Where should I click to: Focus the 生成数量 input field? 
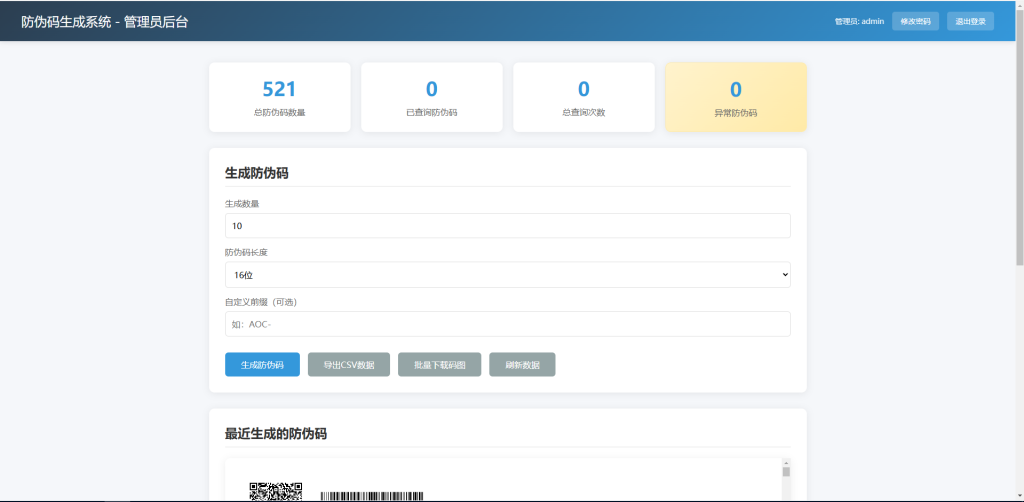pos(507,226)
